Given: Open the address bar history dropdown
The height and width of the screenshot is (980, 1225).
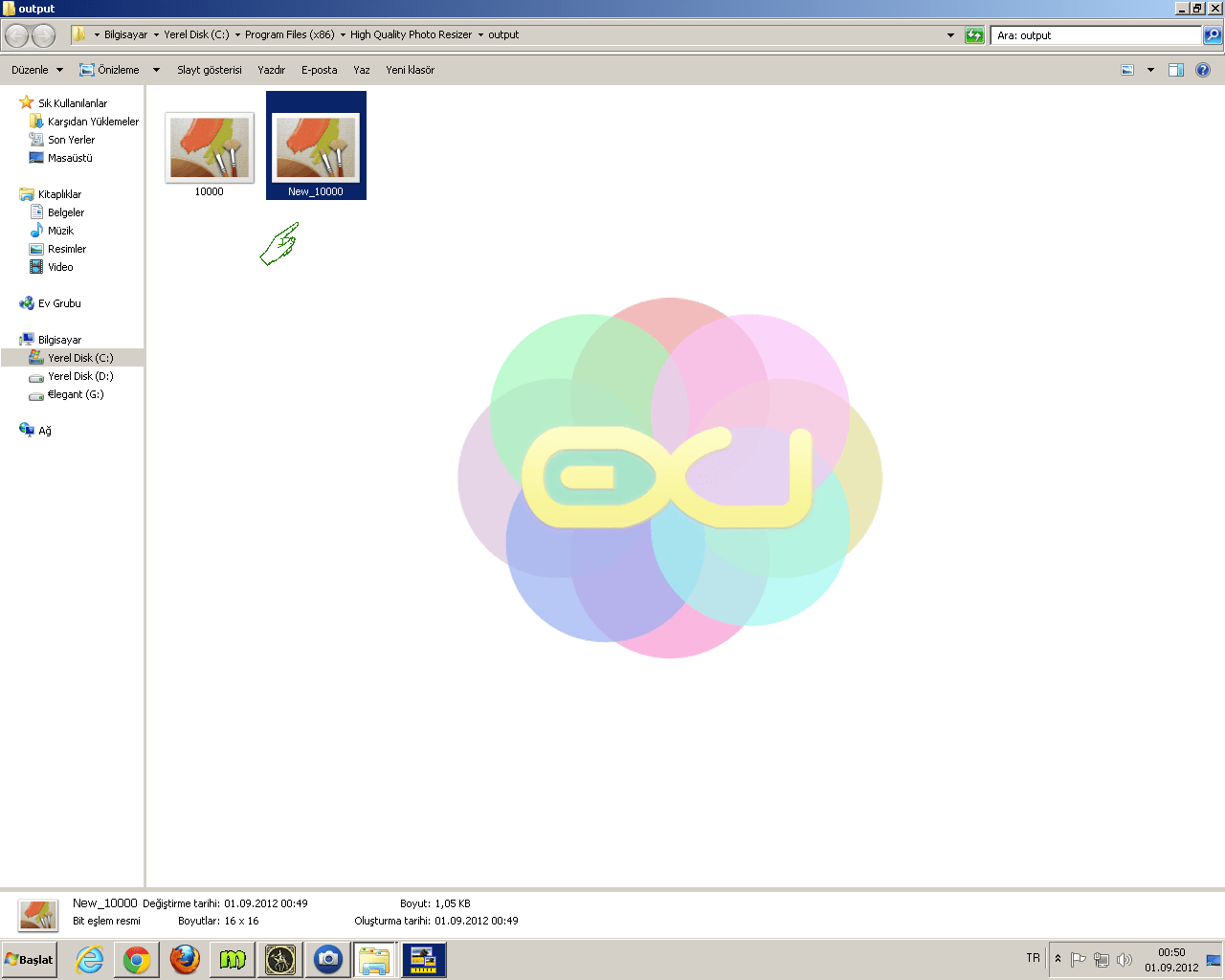Looking at the screenshot, I should tap(950, 35).
